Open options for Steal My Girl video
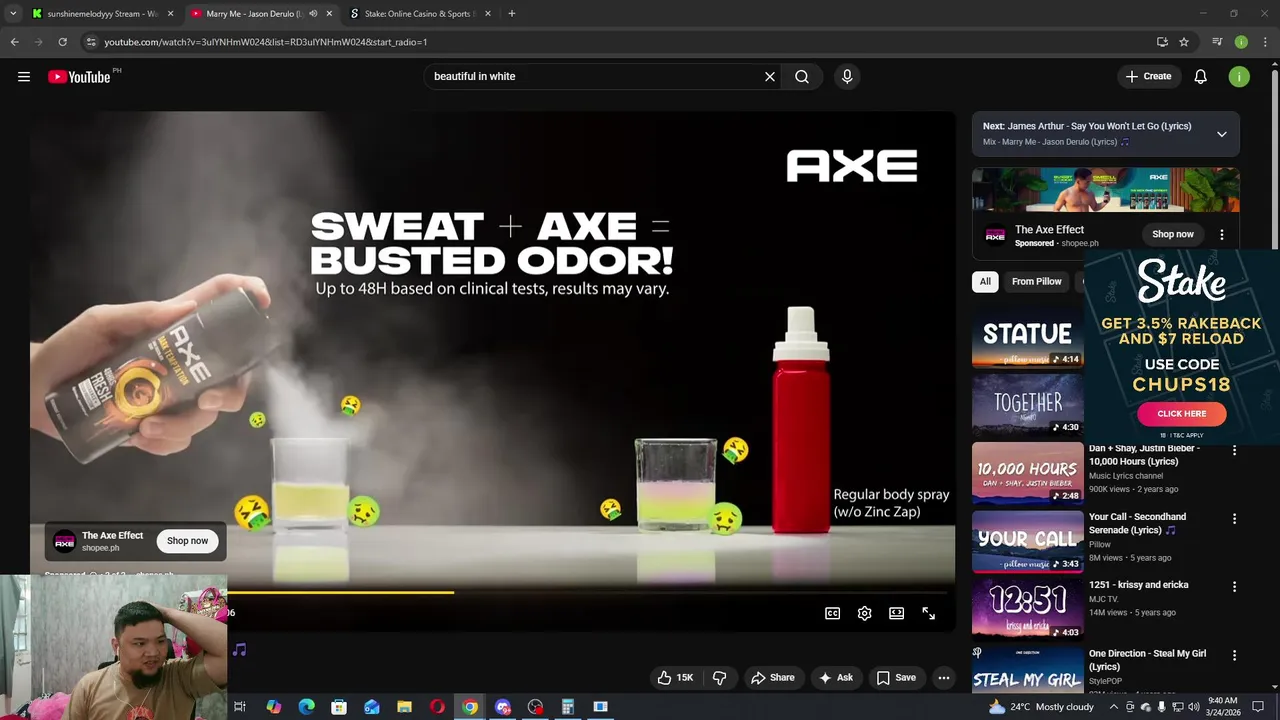 (1234, 656)
